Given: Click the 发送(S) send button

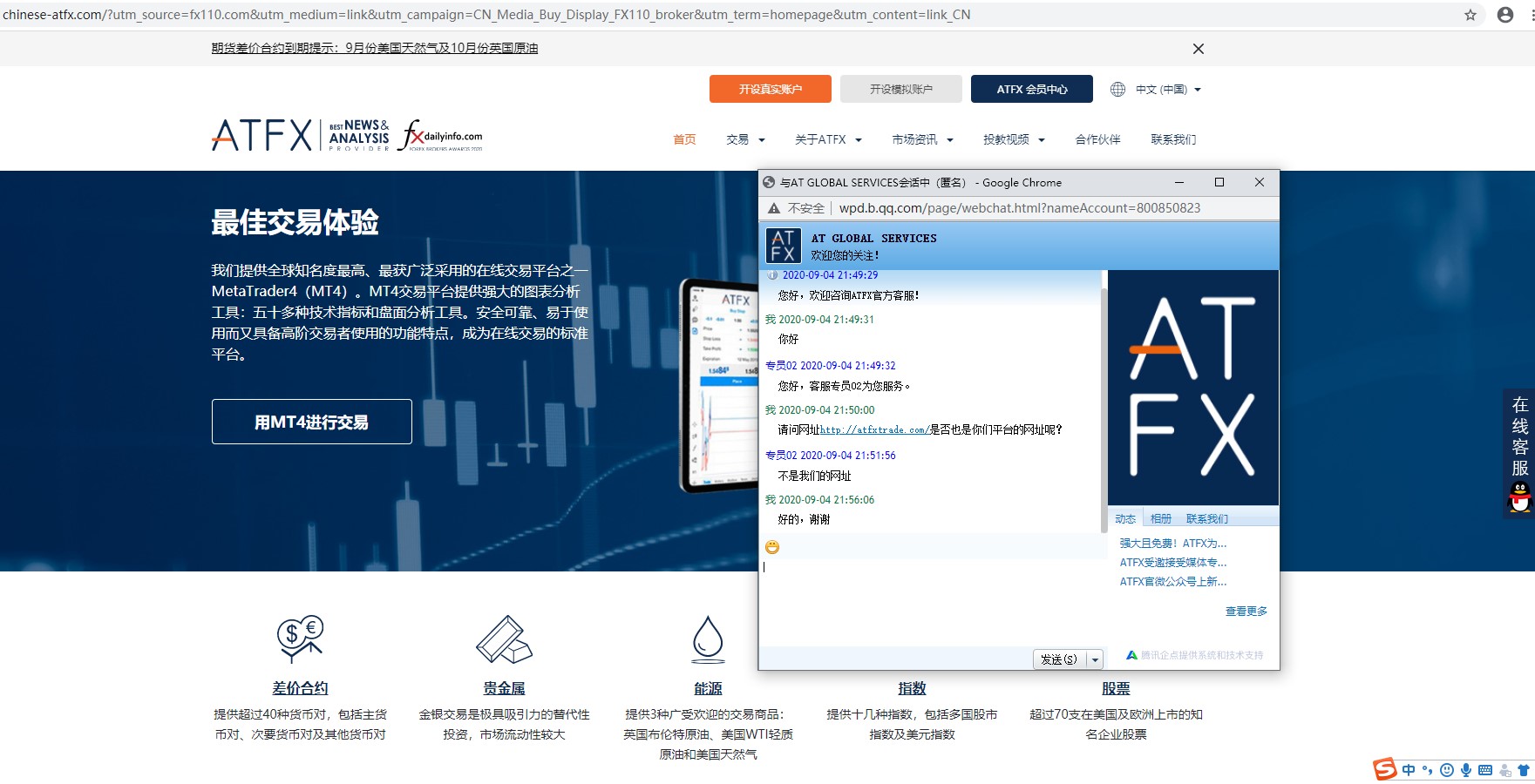Looking at the screenshot, I should [x=1059, y=659].
